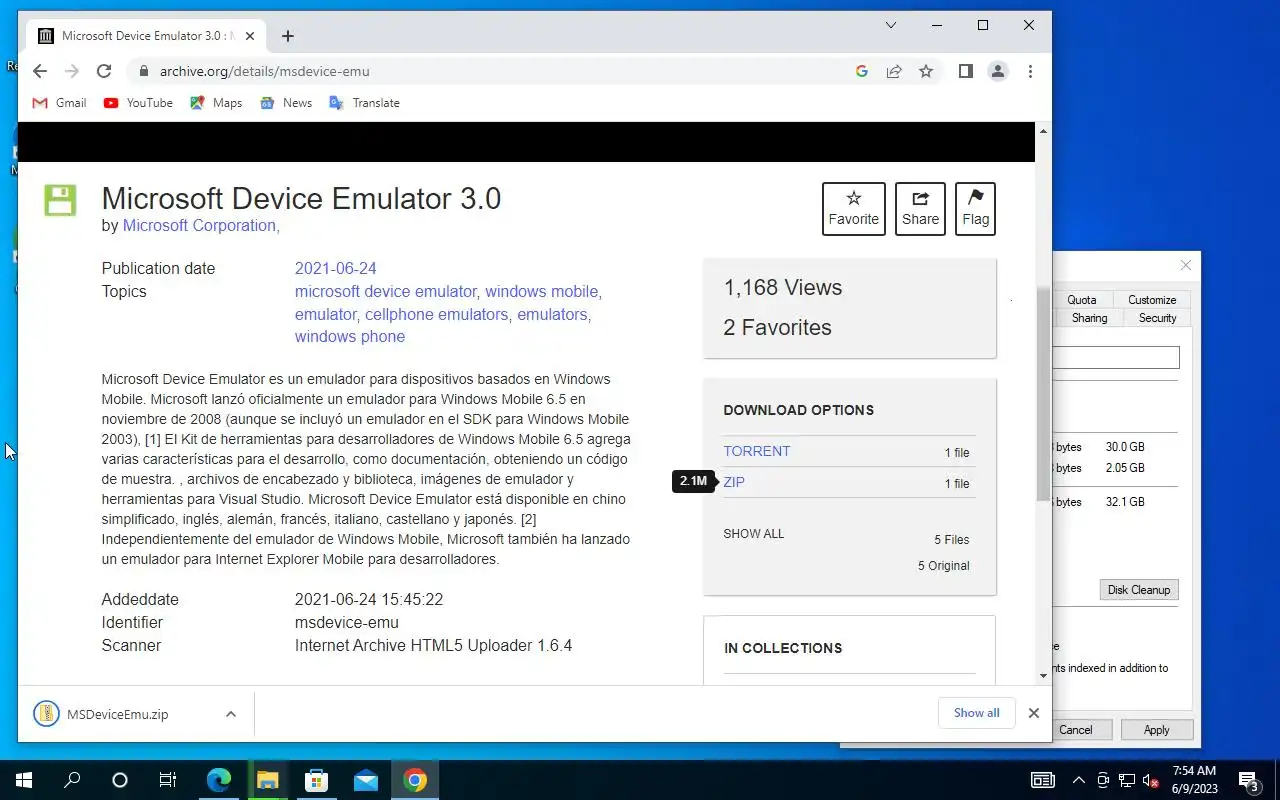This screenshot has width=1280, height=800.
Task: Click the 1,168 Views text
Action: coord(783,288)
